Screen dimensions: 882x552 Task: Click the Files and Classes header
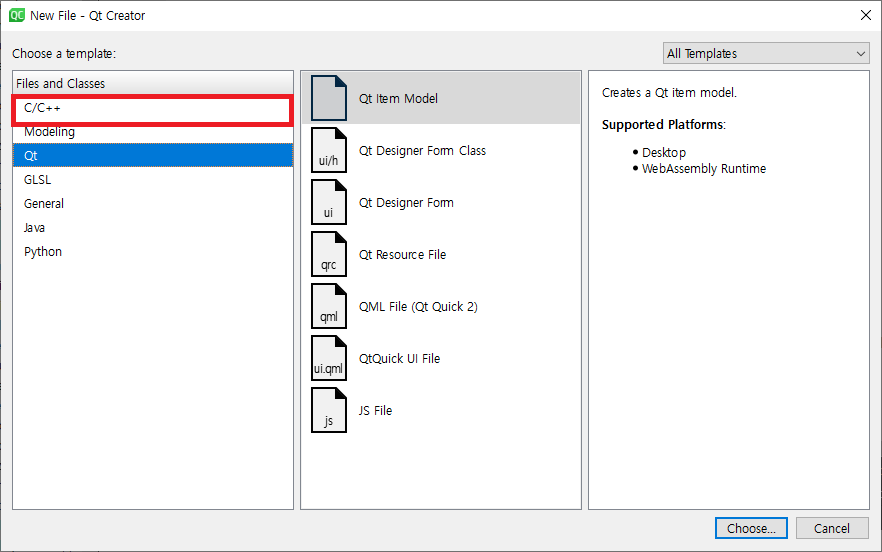click(153, 84)
